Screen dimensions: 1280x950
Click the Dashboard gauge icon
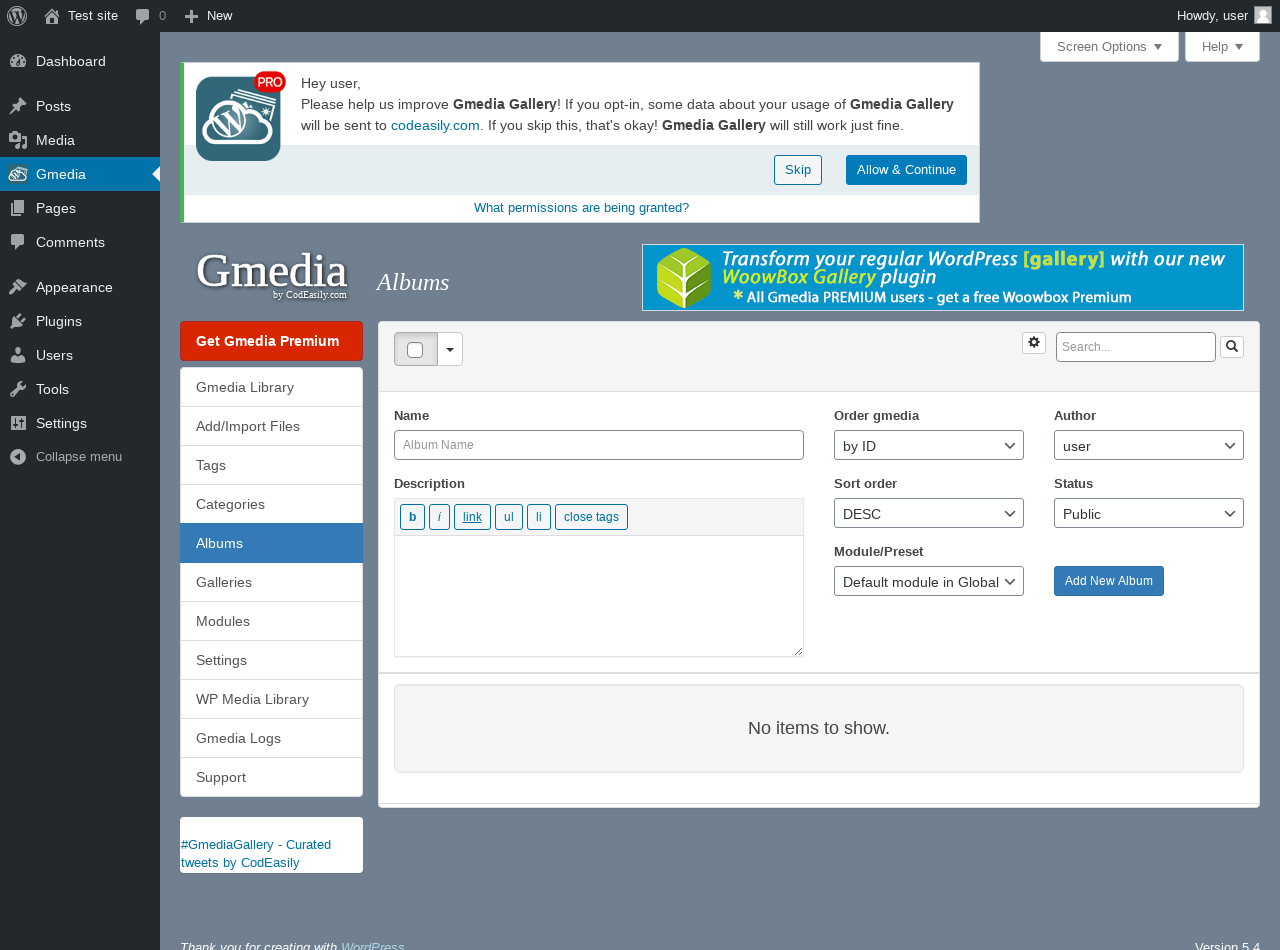point(18,61)
